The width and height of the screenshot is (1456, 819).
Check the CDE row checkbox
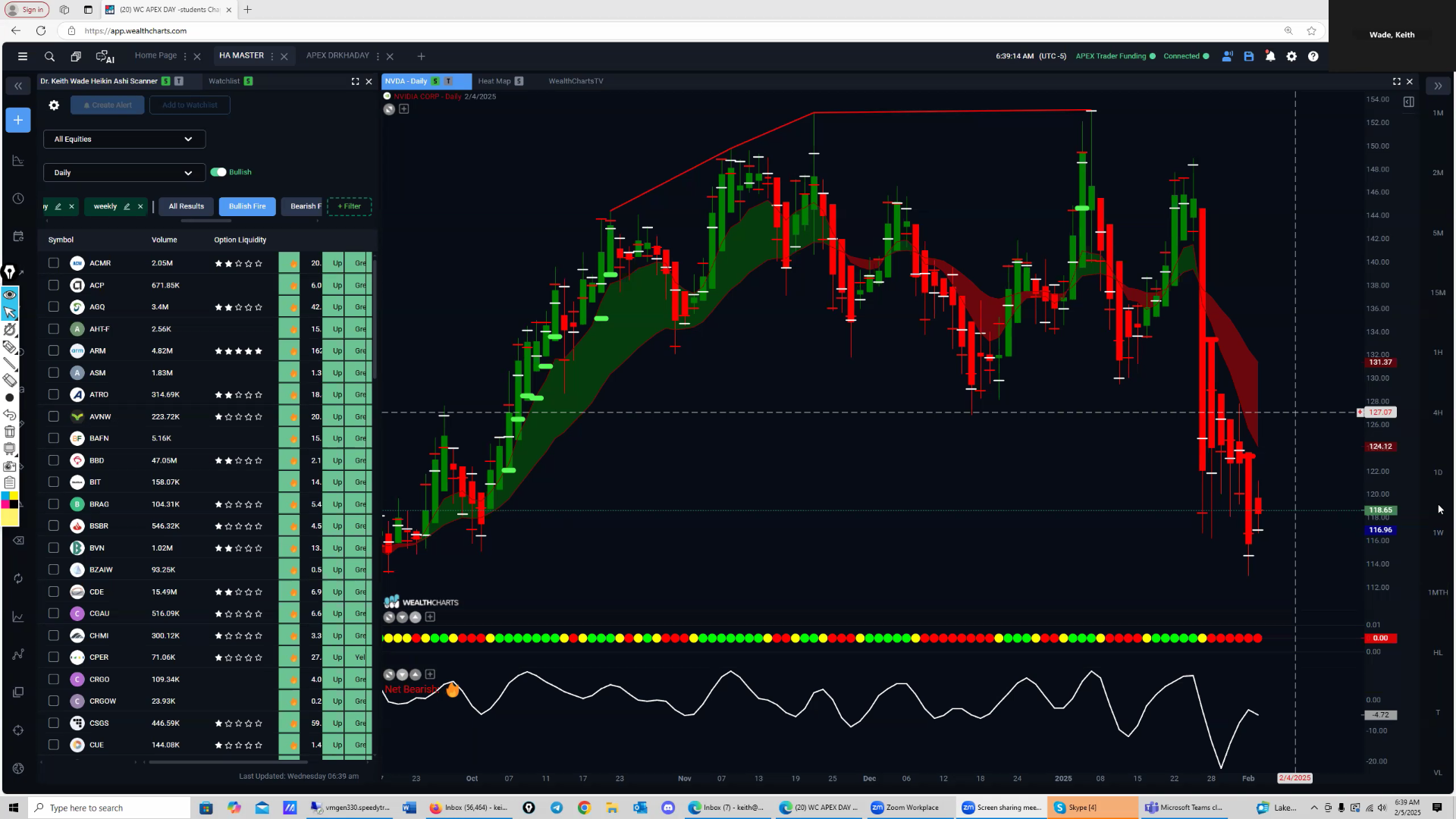[53, 591]
